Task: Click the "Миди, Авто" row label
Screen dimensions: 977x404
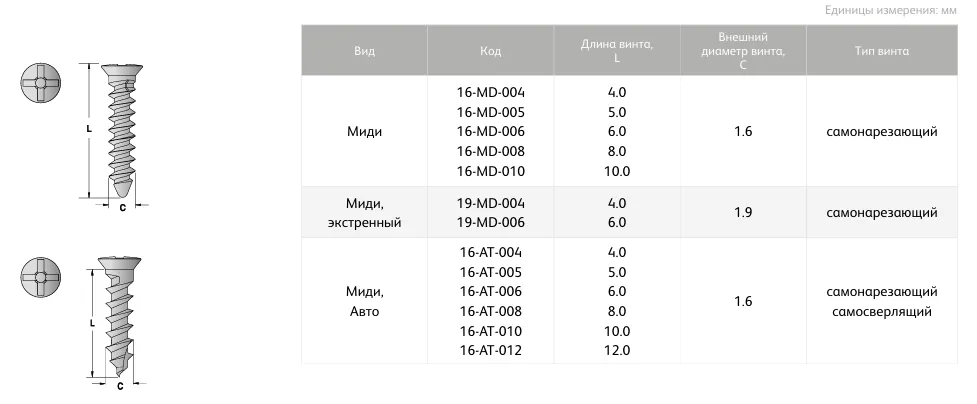Action: pyautogui.click(x=364, y=301)
